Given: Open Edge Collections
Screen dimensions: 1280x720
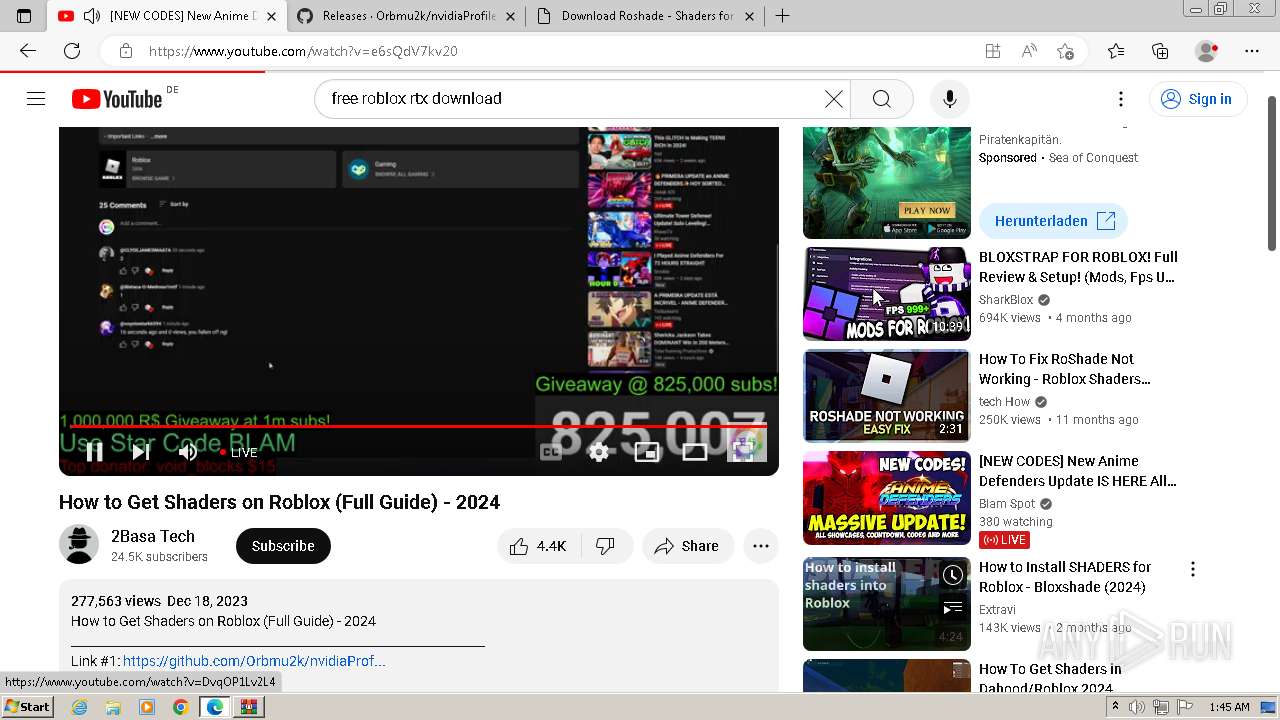Looking at the screenshot, I should pyautogui.click(x=1160, y=51).
